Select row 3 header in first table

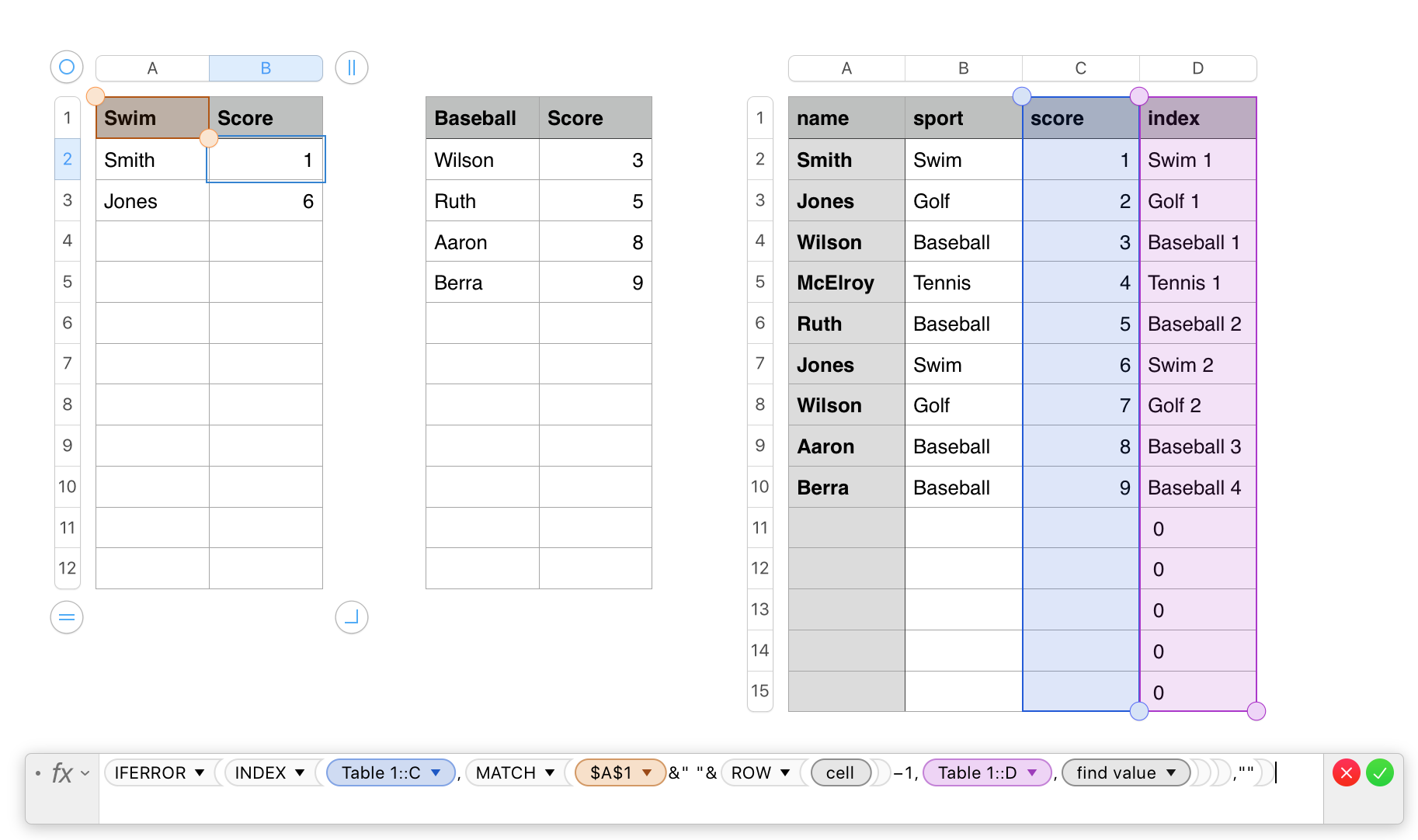pos(68,200)
